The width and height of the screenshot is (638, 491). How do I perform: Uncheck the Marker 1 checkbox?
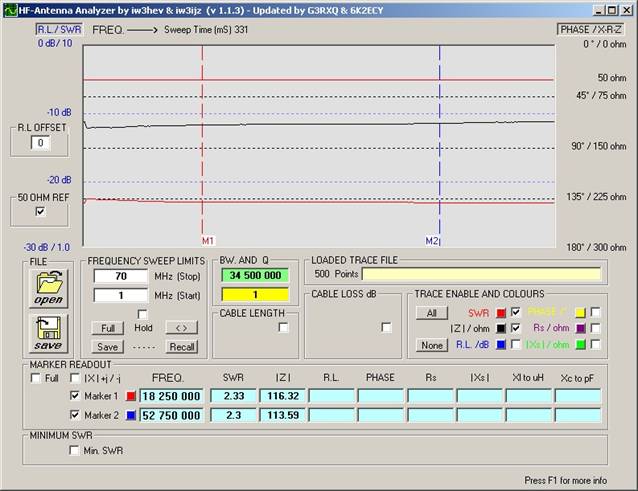(x=74, y=397)
